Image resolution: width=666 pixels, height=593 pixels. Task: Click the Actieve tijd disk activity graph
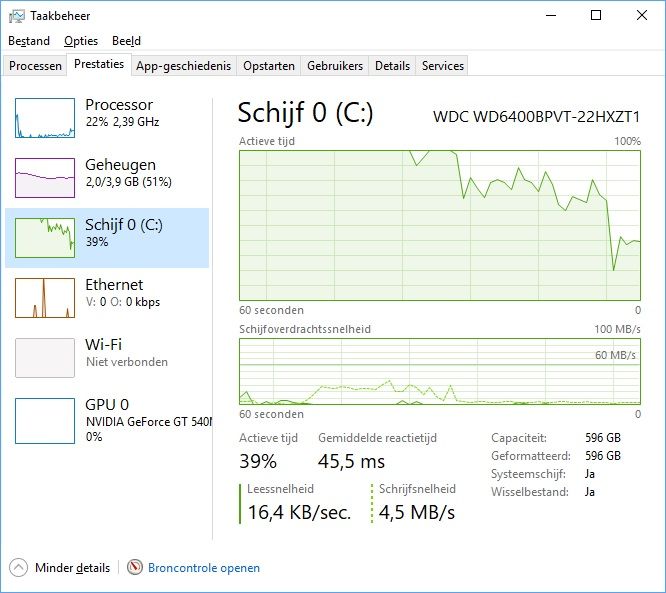[440, 226]
